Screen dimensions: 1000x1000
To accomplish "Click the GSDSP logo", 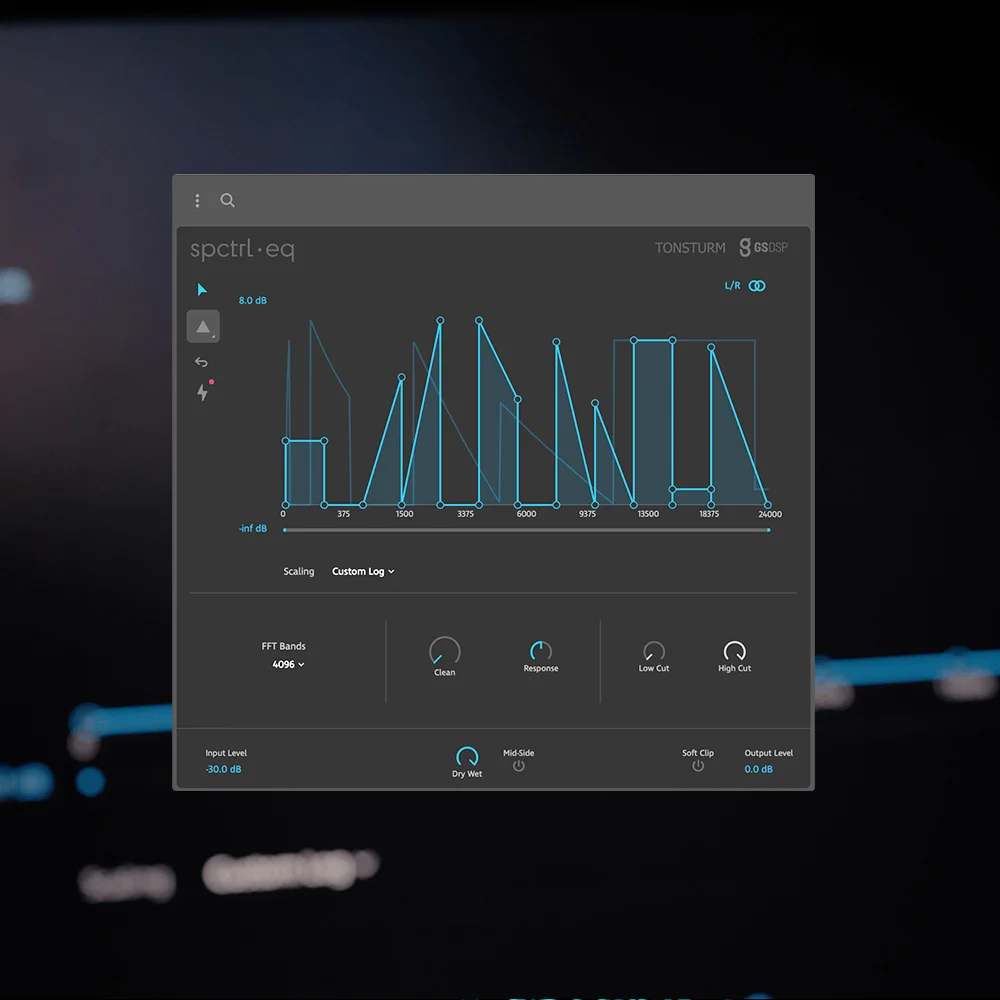I will point(766,247).
